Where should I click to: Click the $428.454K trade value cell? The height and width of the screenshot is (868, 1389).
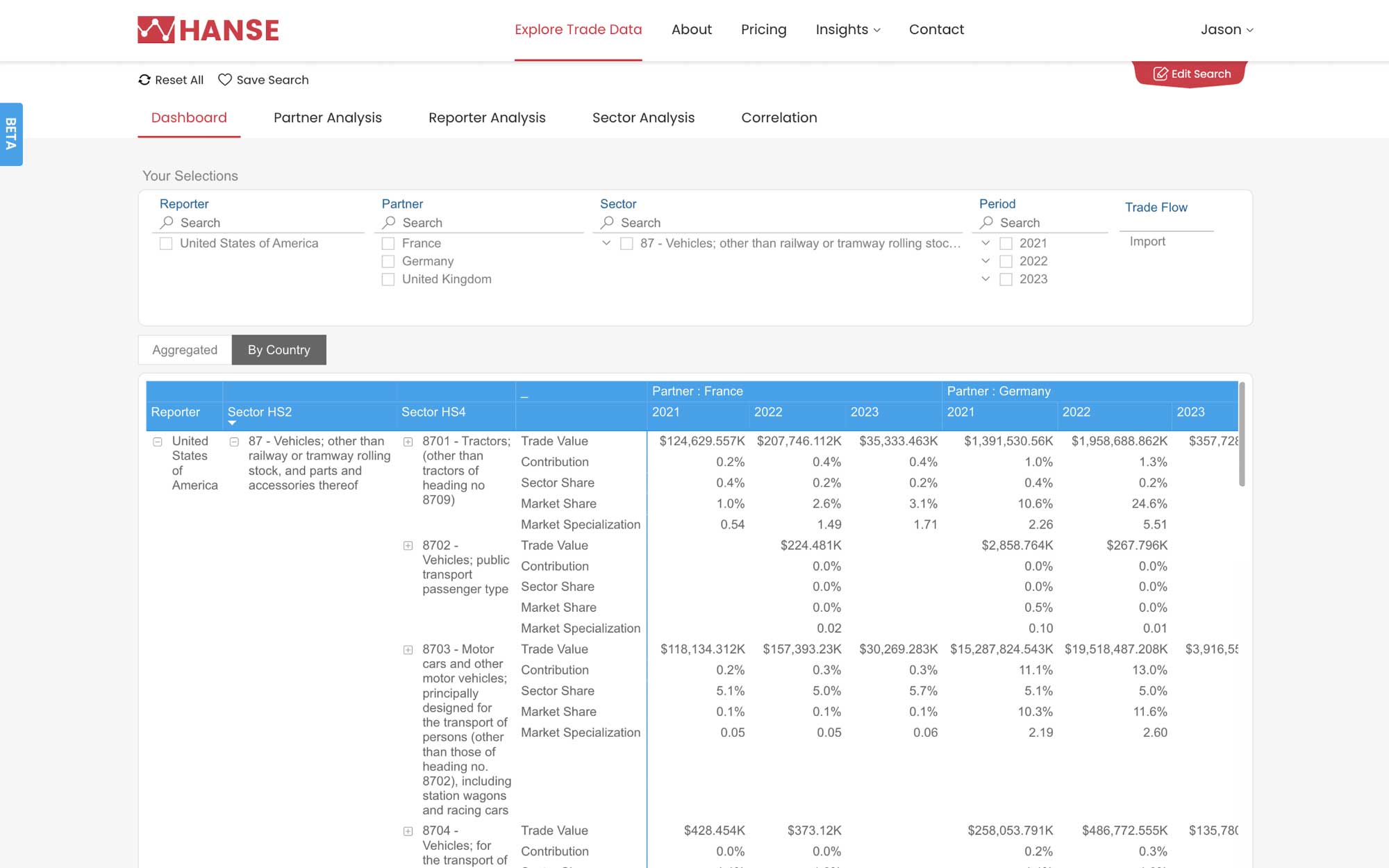pyautogui.click(x=715, y=831)
